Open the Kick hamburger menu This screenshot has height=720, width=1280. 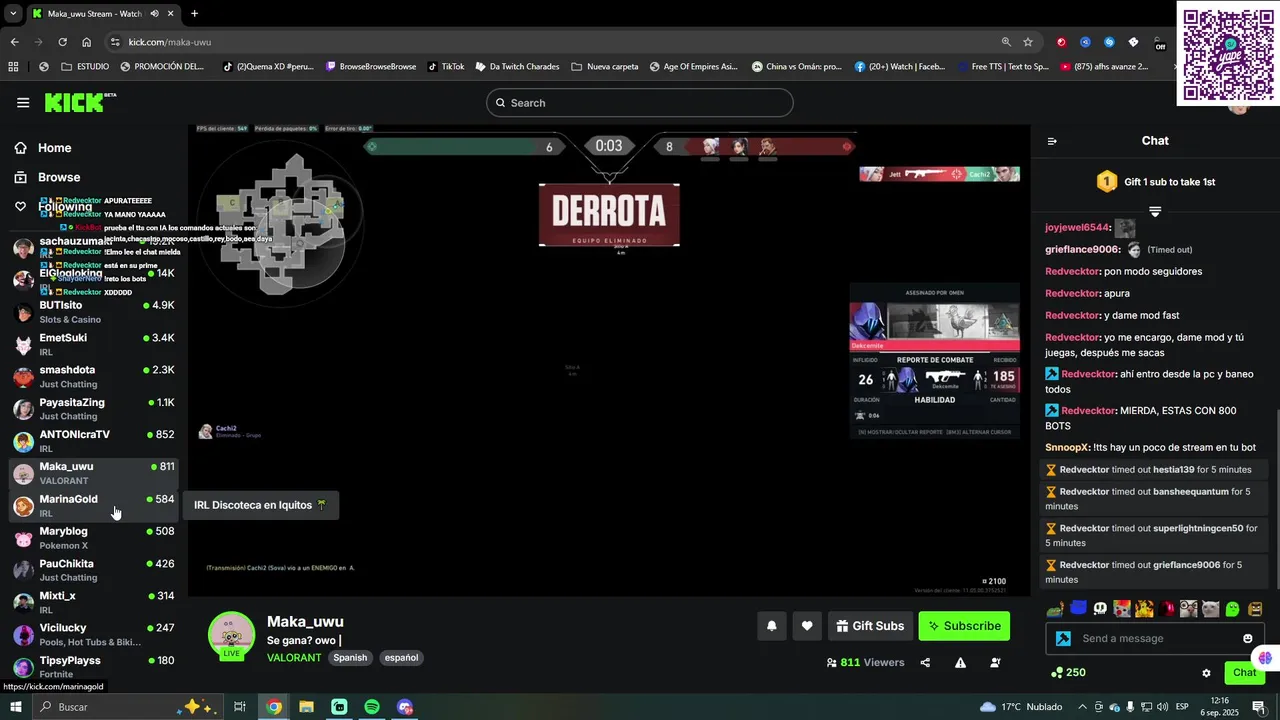pyautogui.click(x=23, y=102)
